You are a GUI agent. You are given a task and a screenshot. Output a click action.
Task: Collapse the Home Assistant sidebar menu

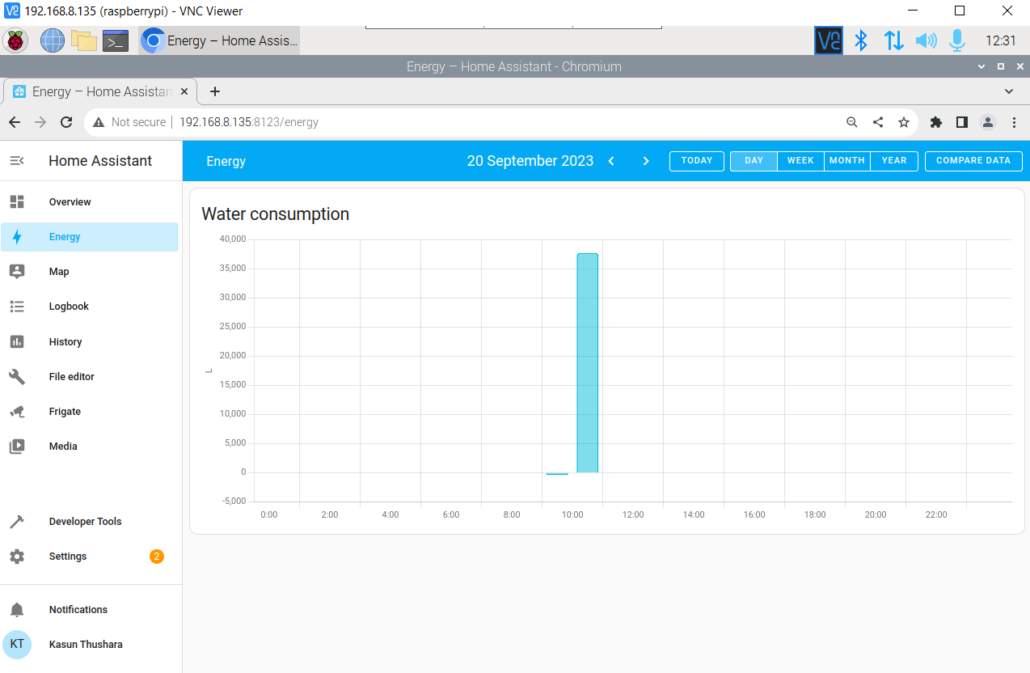point(17,161)
